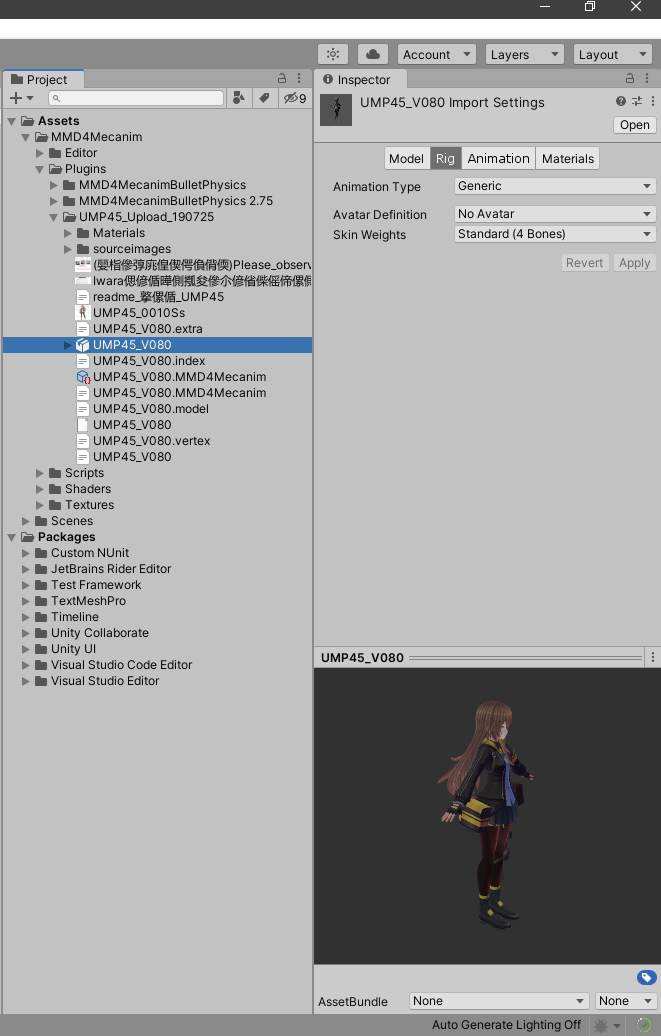Open Unity Collab sun icon button
The height and width of the screenshot is (1036, 661).
pyautogui.click(x=333, y=55)
